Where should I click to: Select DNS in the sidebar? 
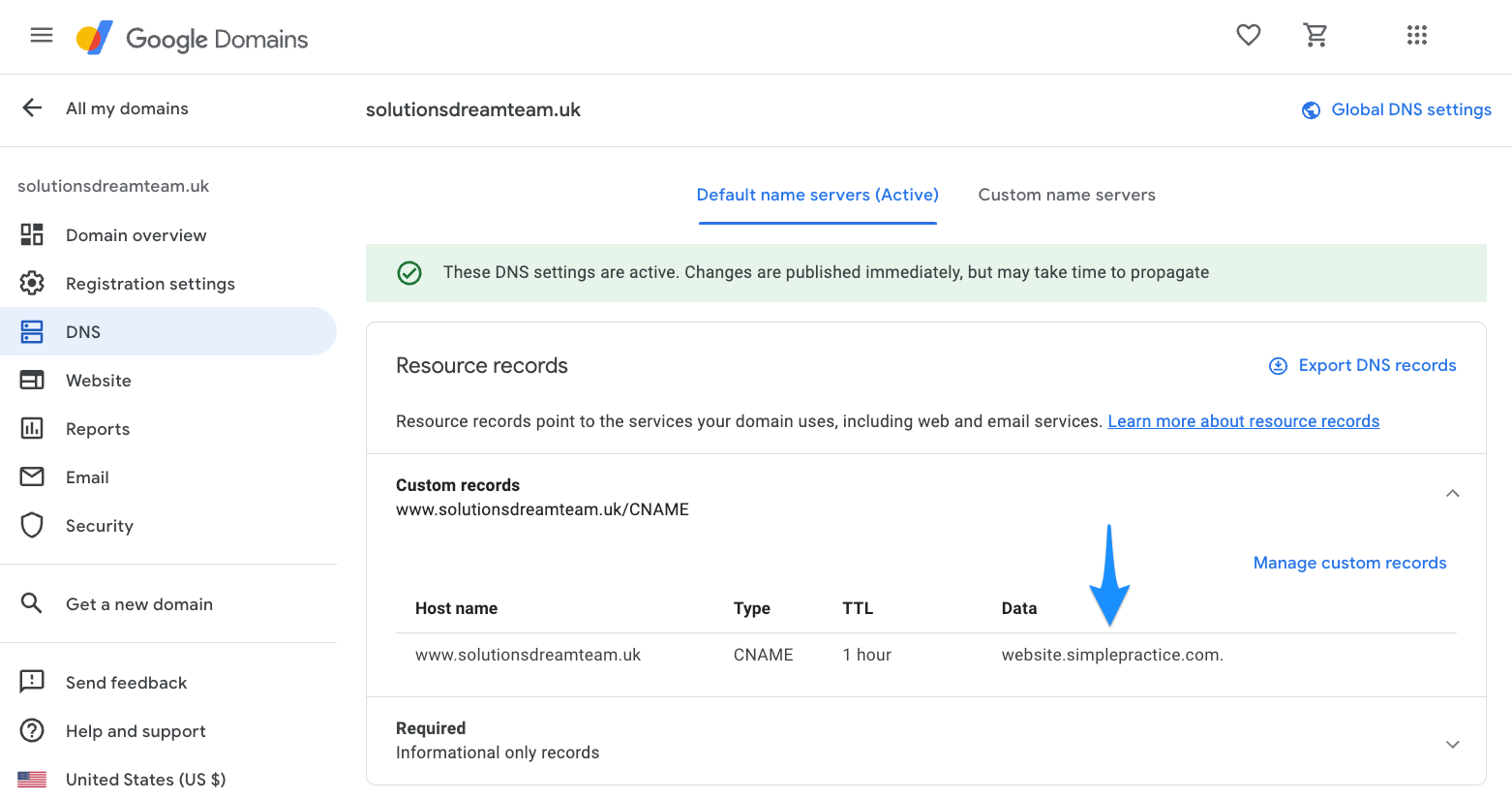point(168,331)
